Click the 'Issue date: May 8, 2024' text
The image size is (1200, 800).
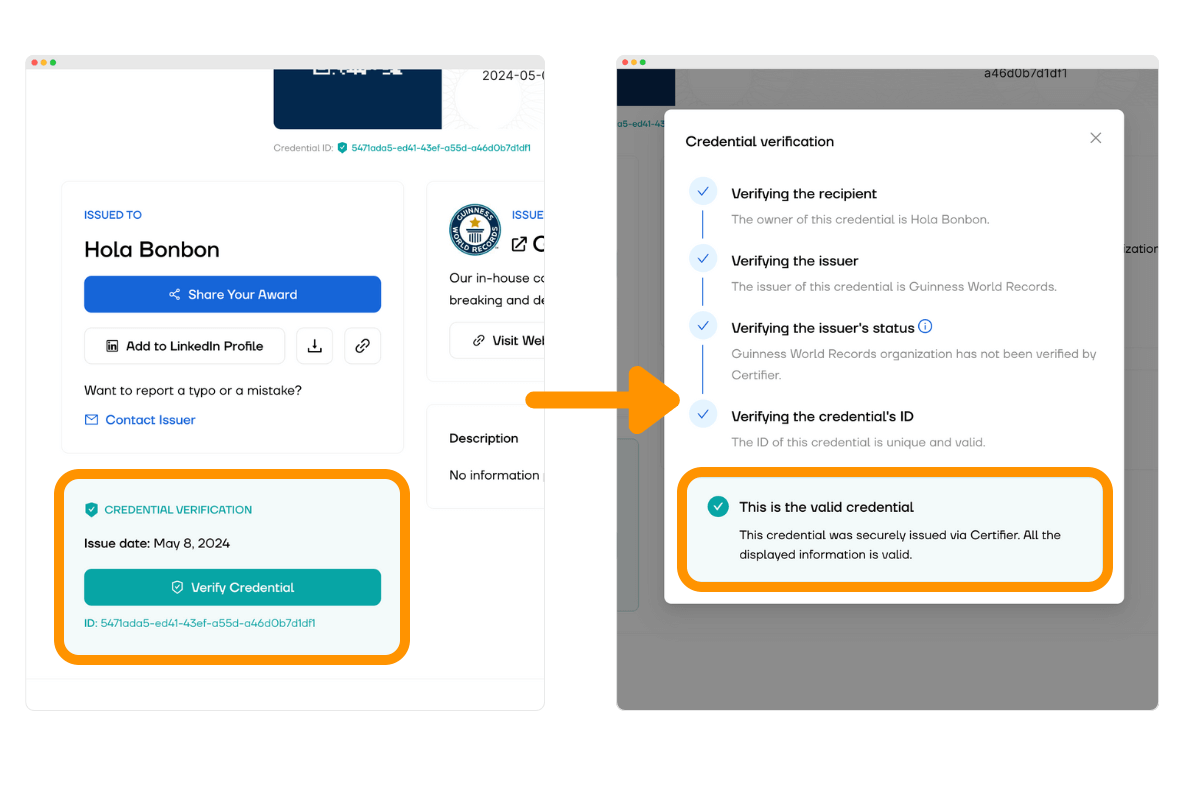point(157,544)
